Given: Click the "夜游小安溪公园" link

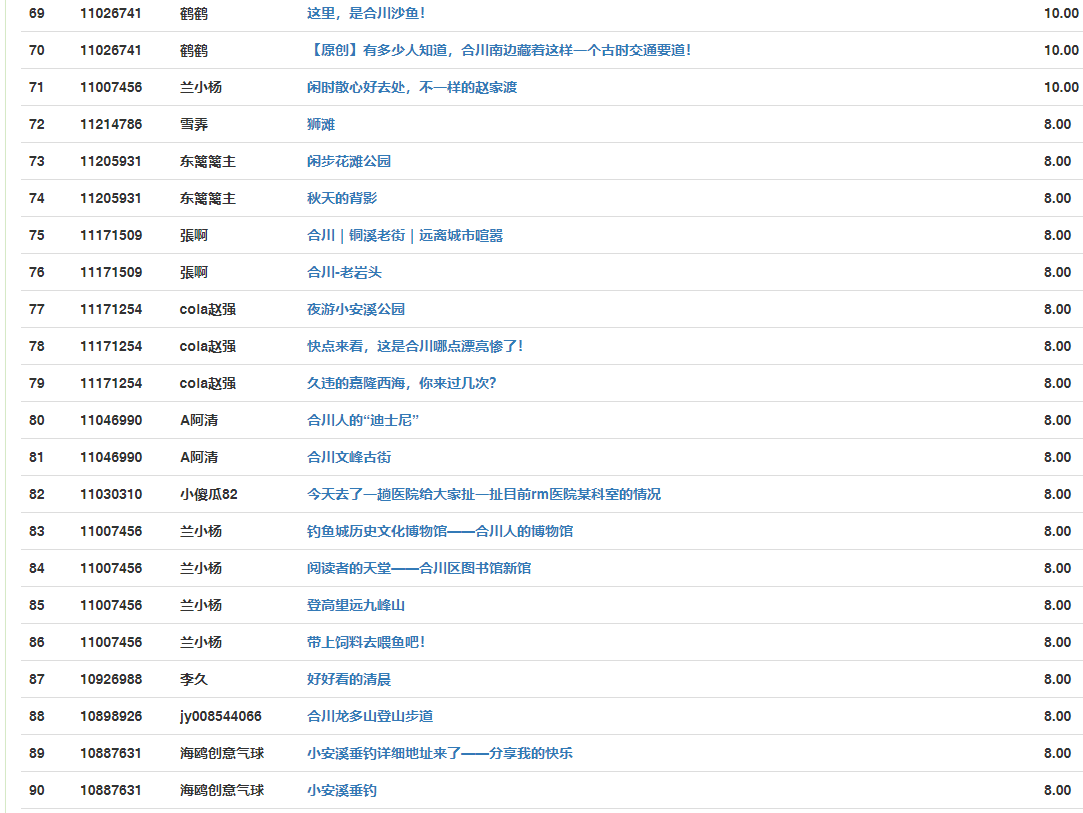Looking at the screenshot, I should pyautogui.click(x=355, y=310).
